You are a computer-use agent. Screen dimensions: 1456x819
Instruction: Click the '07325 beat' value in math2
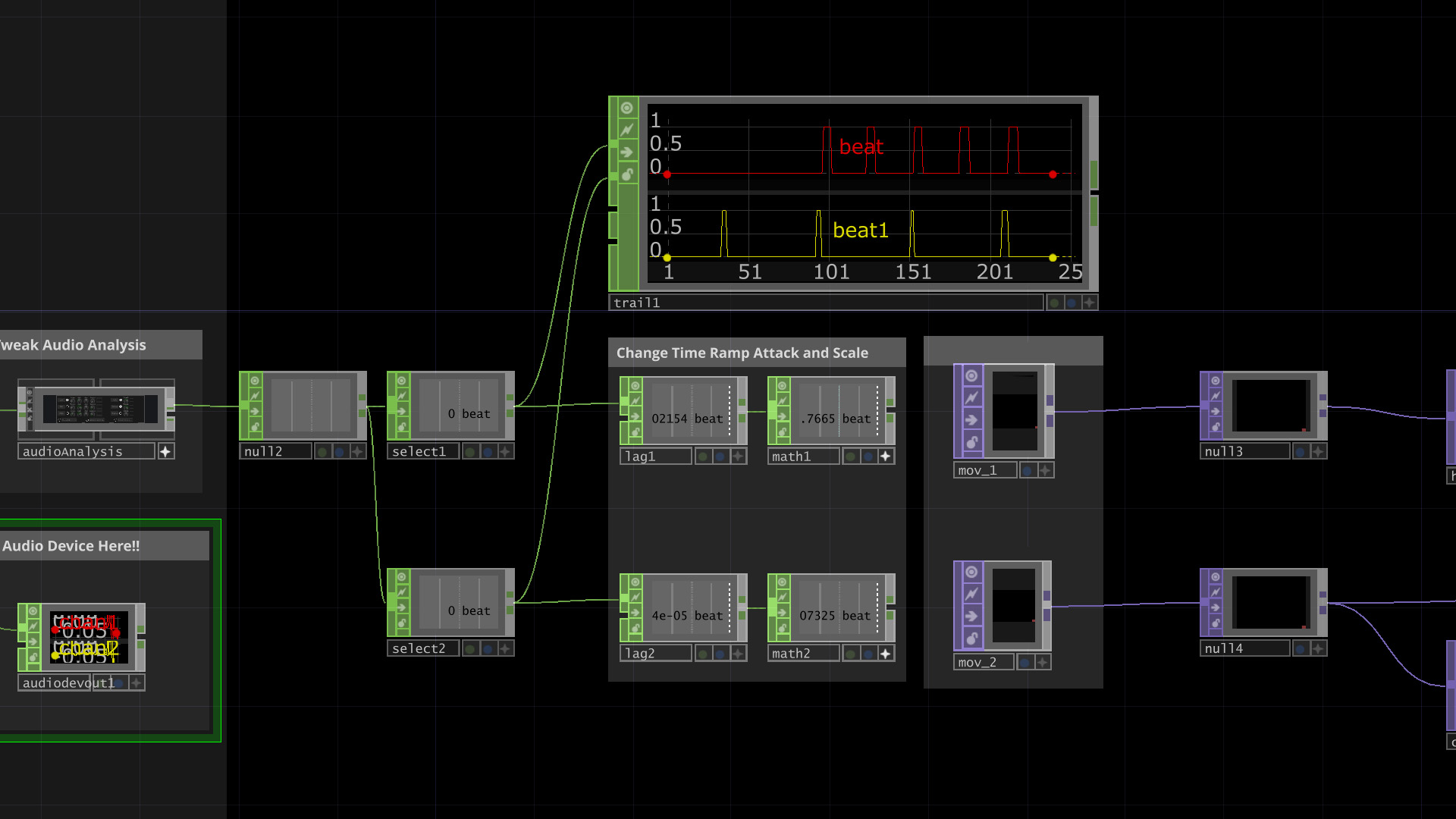tap(835, 616)
